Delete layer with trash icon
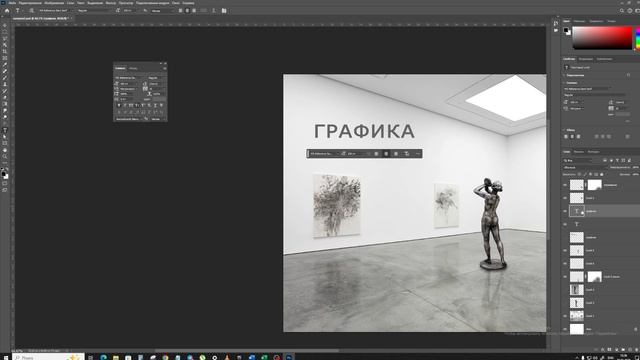The height and width of the screenshot is (360, 640). [636, 350]
